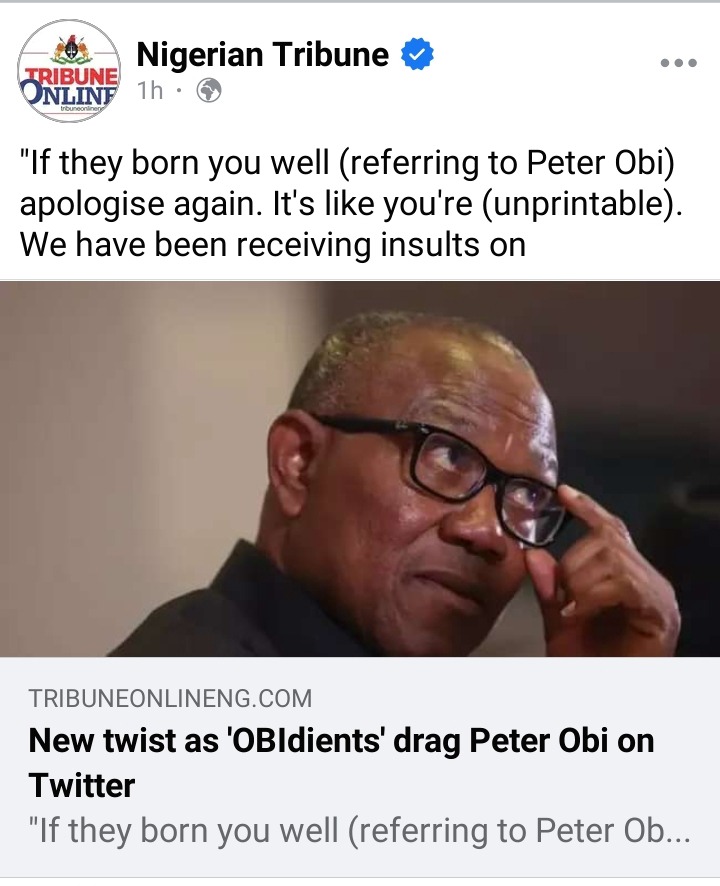Click the blue ONLINE text in the profile logo
This screenshot has height=886, width=720.
(69, 93)
